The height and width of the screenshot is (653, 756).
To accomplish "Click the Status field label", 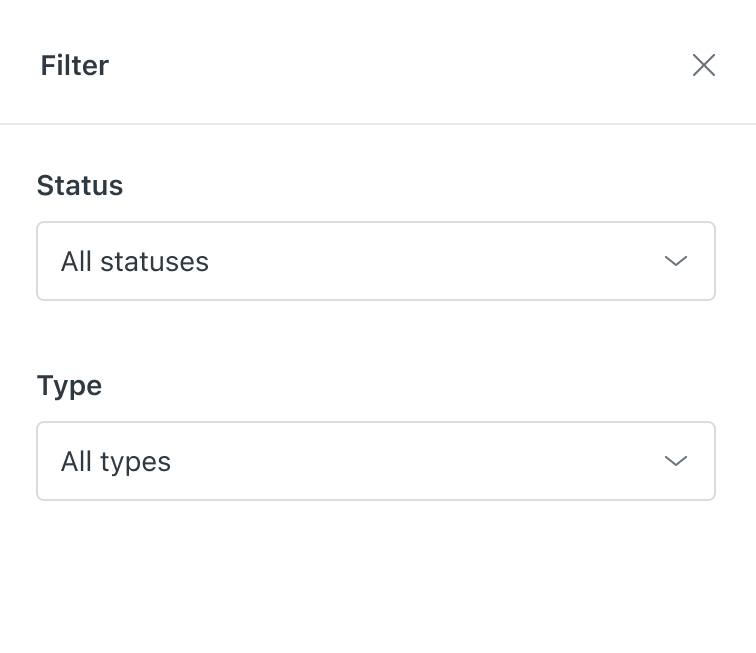I will coord(80,186).
